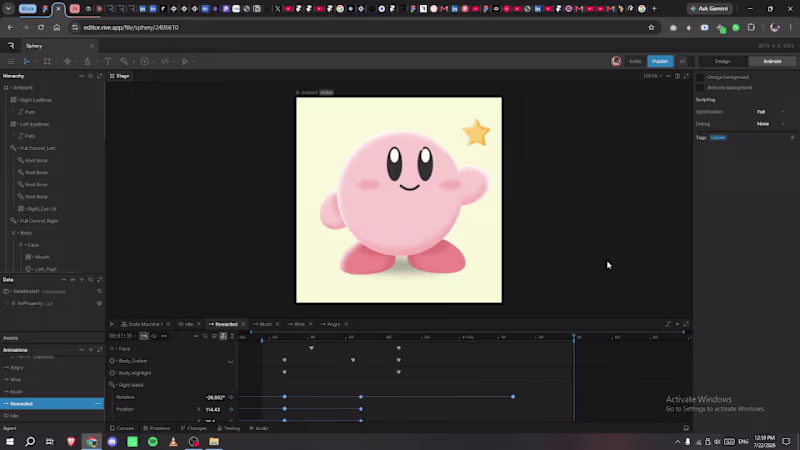Open Chrome tab groups dropdown arrow
The height and width of the screenshot is (450, 800).
(8, 9)
